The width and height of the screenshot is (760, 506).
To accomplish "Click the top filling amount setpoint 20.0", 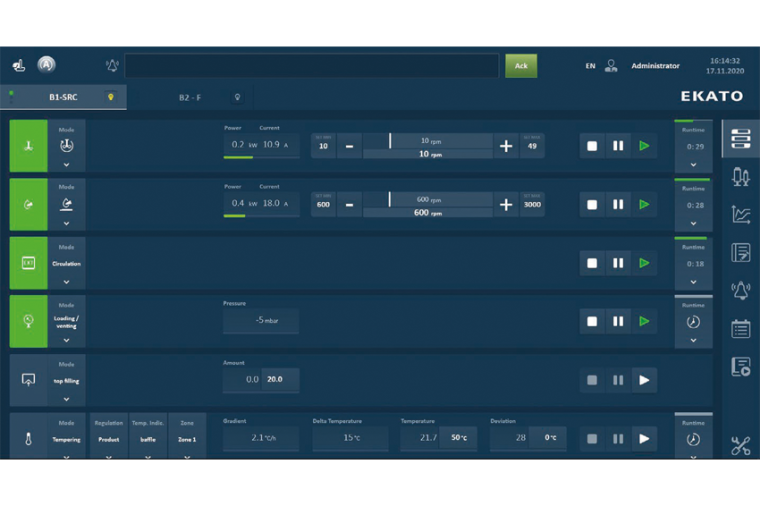I will (x=275, y=380).
